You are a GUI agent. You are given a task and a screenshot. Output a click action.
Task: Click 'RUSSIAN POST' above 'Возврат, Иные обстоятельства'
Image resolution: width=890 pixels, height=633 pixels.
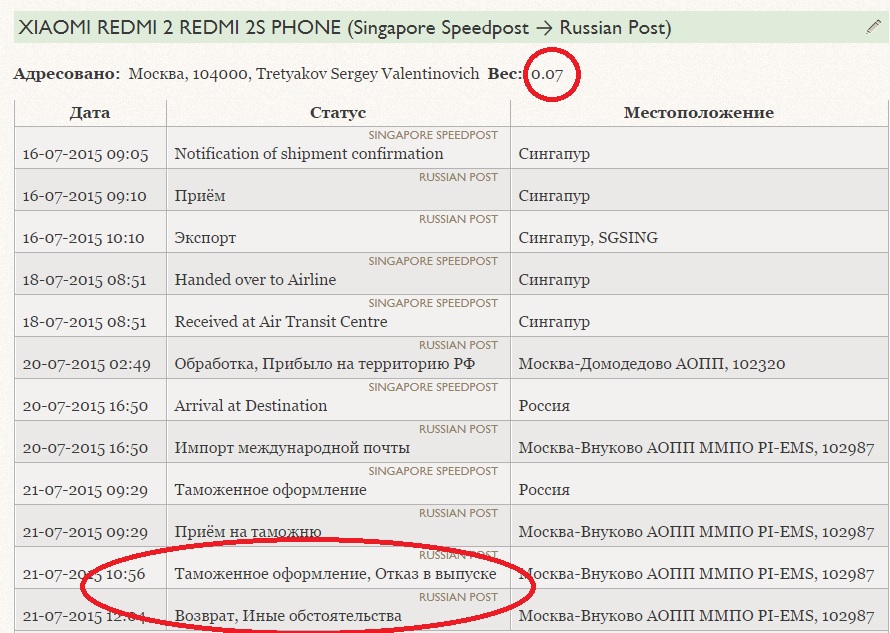(458, 597)
